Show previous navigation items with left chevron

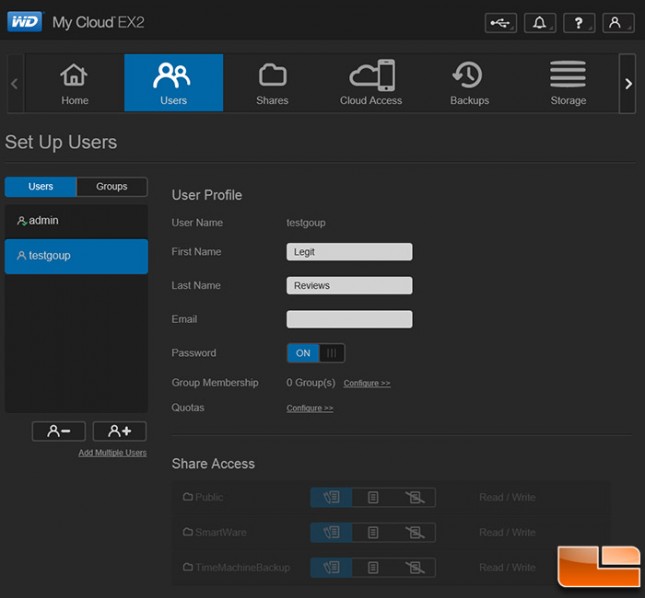pos(15,83)
